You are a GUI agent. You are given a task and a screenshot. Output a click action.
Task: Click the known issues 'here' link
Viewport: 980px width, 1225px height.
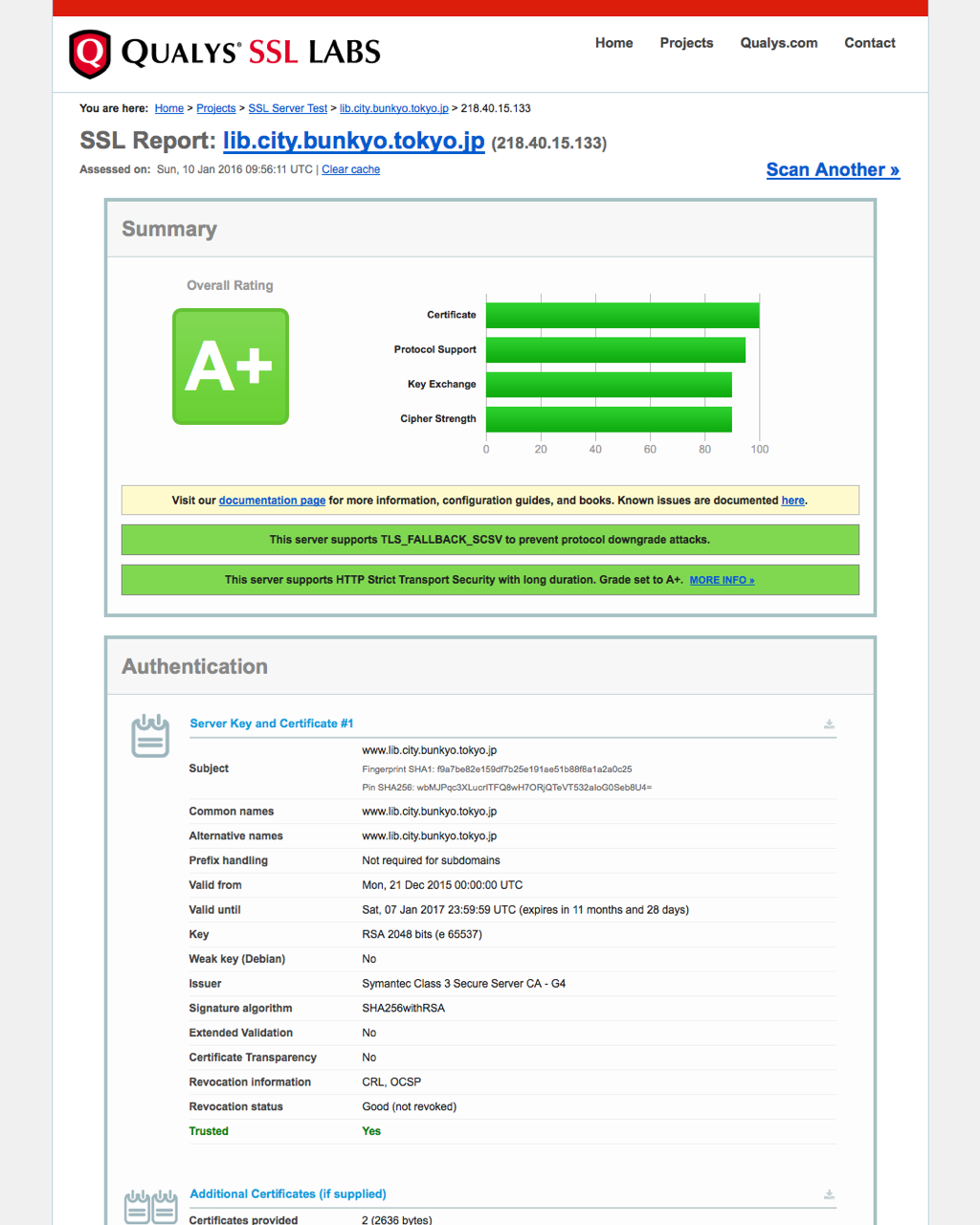[793, 501]
